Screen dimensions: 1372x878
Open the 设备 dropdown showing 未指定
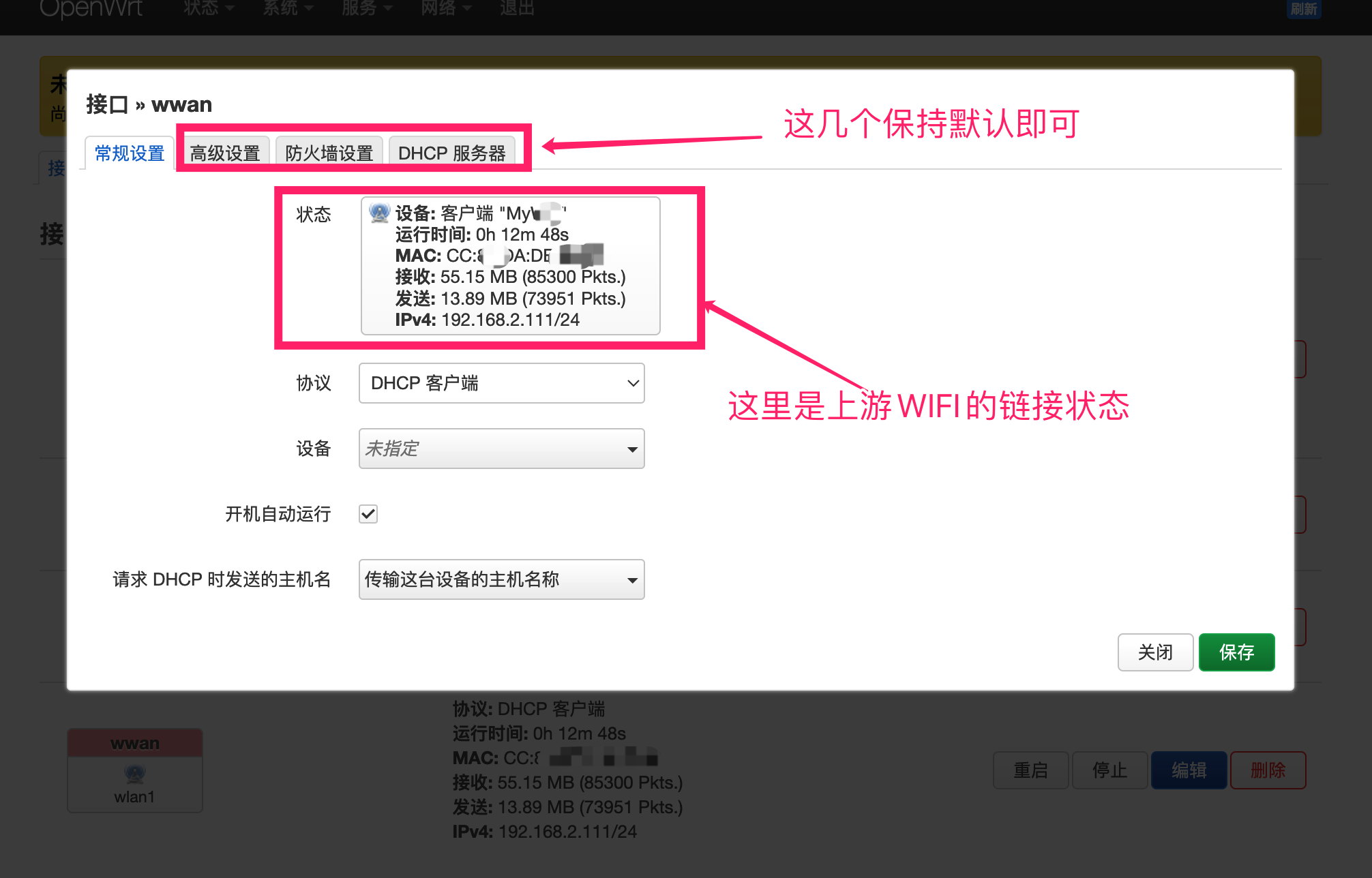[x=501, y=449]
